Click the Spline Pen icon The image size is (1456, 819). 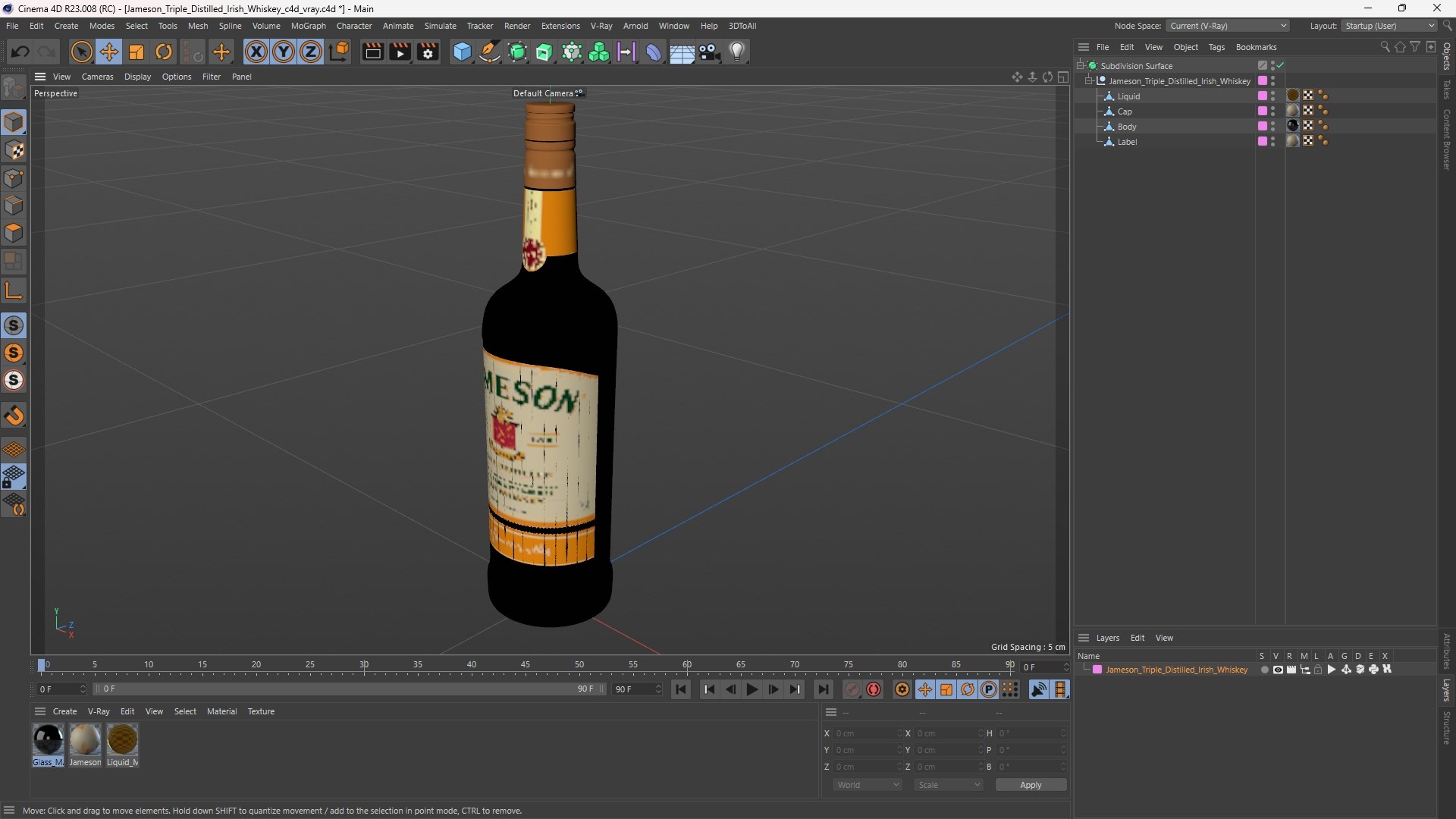pyautogui.click(x=490, y=52)
